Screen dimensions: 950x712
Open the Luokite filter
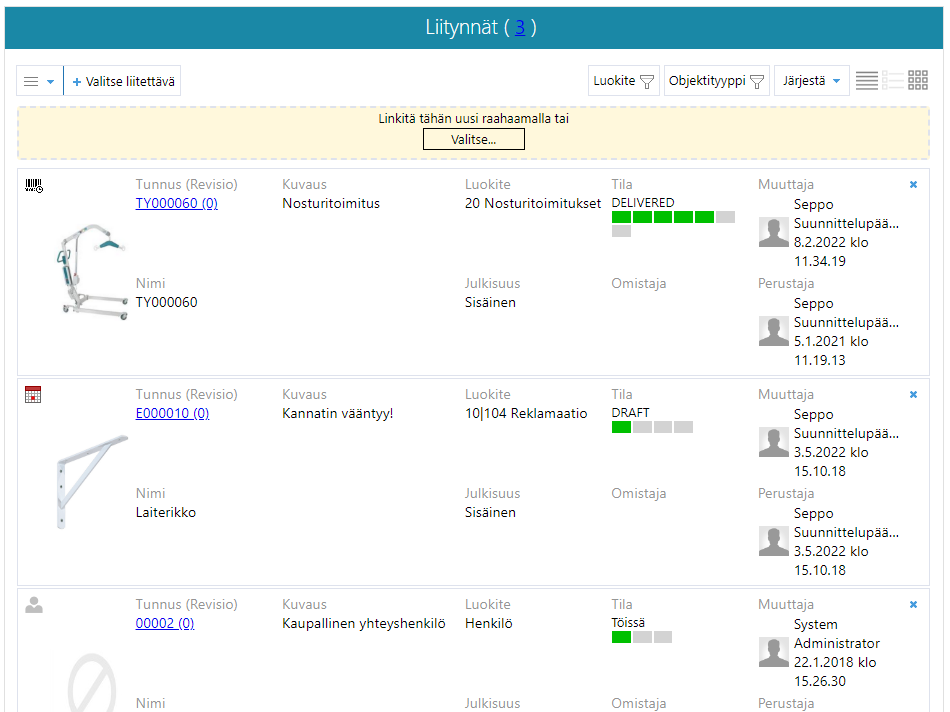point(623,81)
